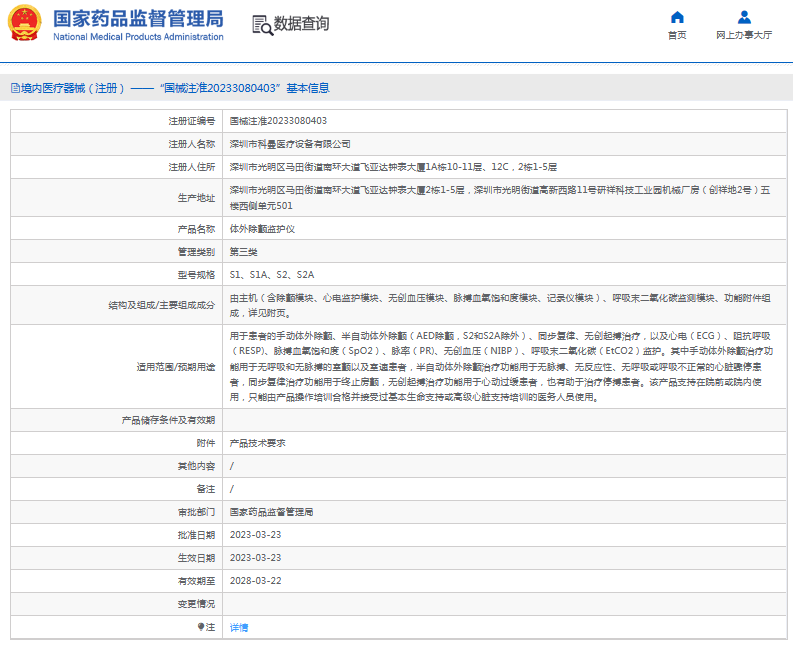Click management class 第三类
Viewport: 793px width, 646px height.
tap(243, 252)
